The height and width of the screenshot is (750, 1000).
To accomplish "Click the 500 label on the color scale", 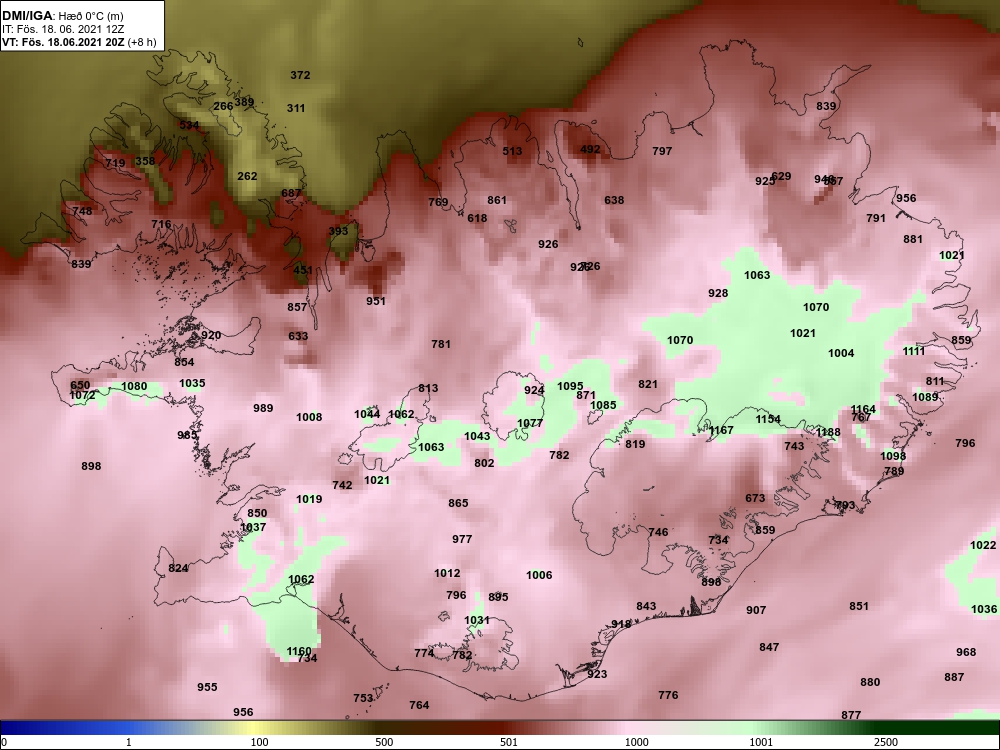I will point(384,742).
